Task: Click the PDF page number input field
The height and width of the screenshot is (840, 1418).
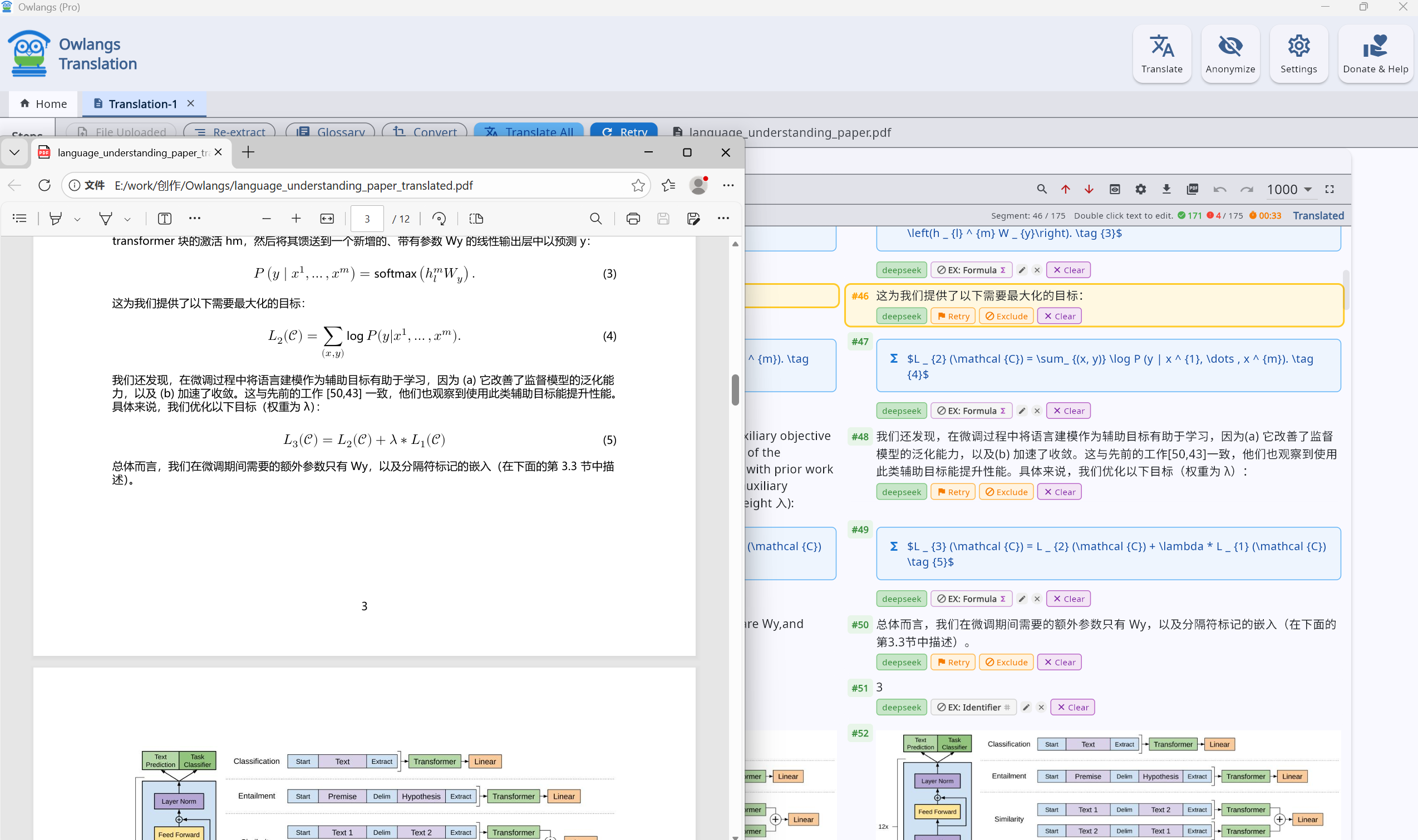Action: pos(367,219)
